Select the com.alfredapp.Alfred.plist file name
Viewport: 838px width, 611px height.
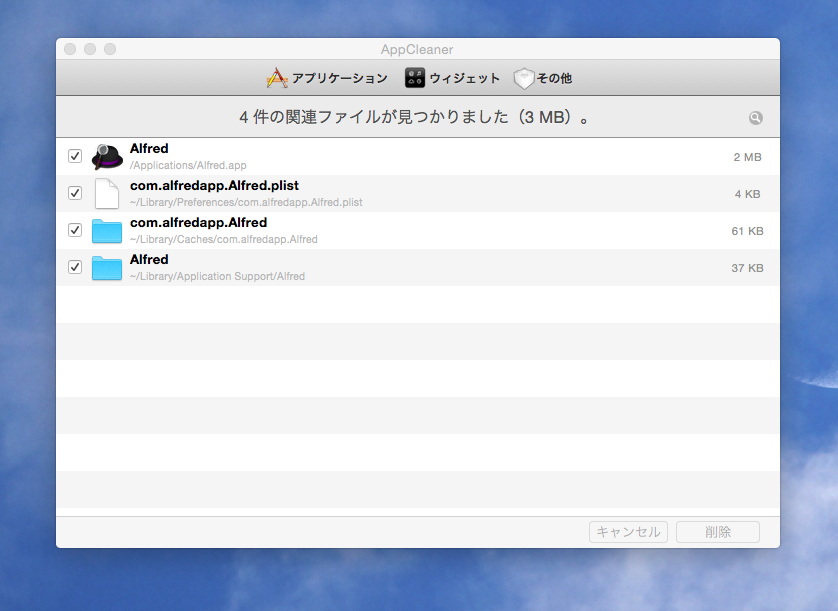[214, 185]
